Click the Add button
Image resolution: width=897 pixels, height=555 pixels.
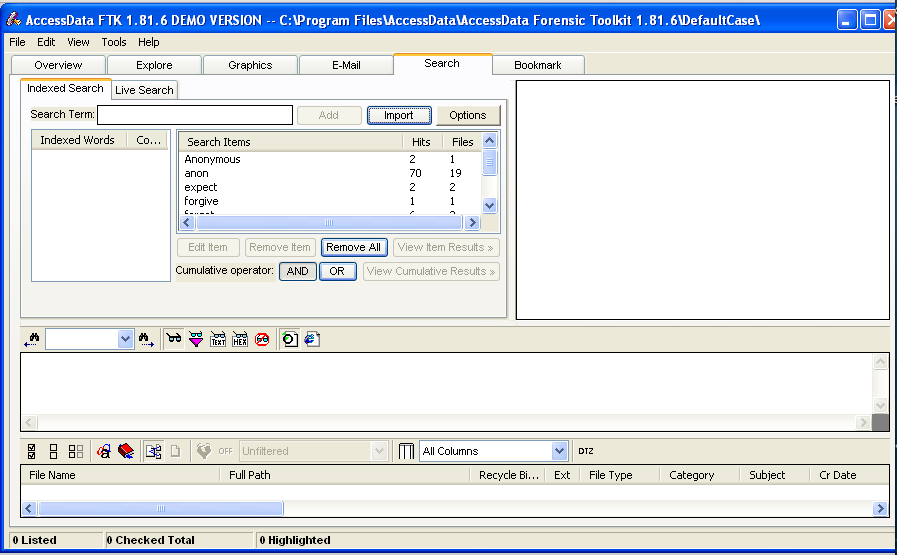(329, 115)
